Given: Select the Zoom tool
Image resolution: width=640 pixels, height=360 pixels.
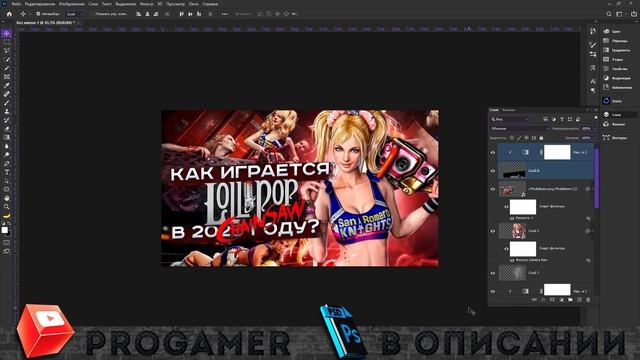Looking at the screenshot, I should click(x=7, y=207).
